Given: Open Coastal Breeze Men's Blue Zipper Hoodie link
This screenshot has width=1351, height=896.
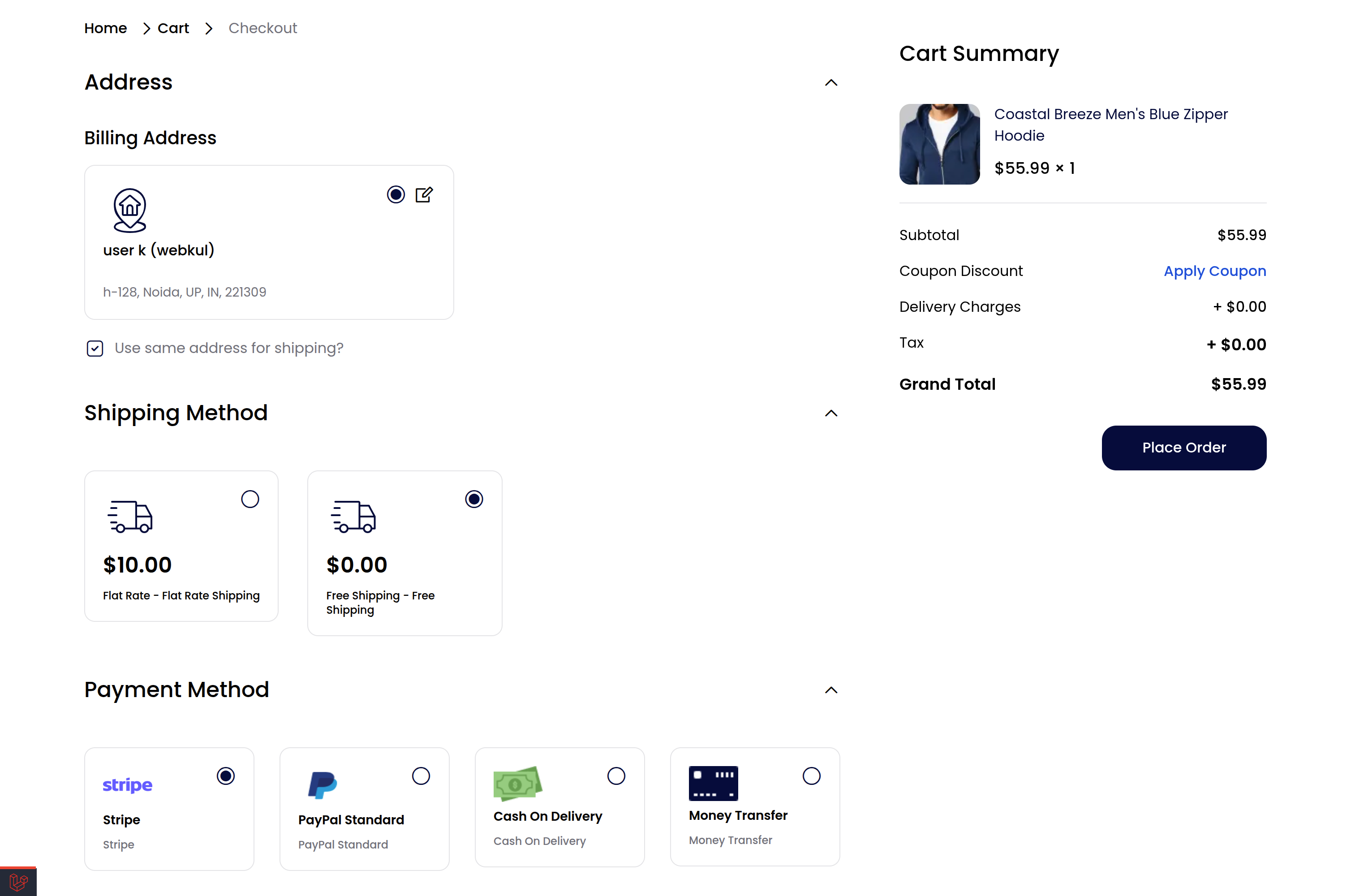Looking at the screenshot, I should point(1110,125).
